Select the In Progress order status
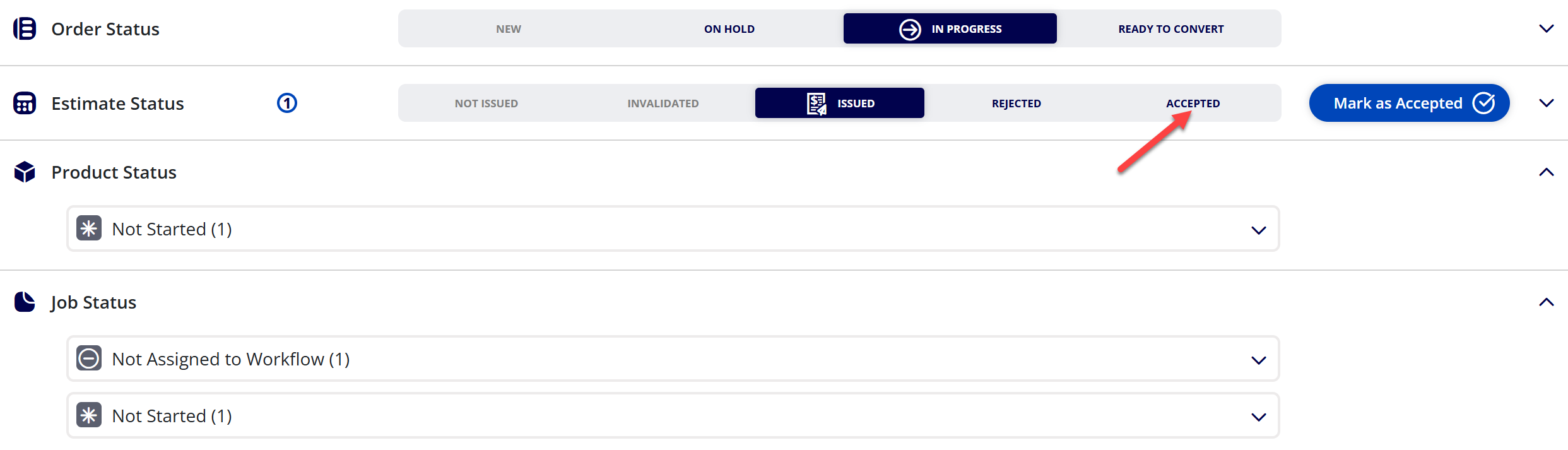The height and width of the screenshot is (450, 1568). (x=950, y=29)
